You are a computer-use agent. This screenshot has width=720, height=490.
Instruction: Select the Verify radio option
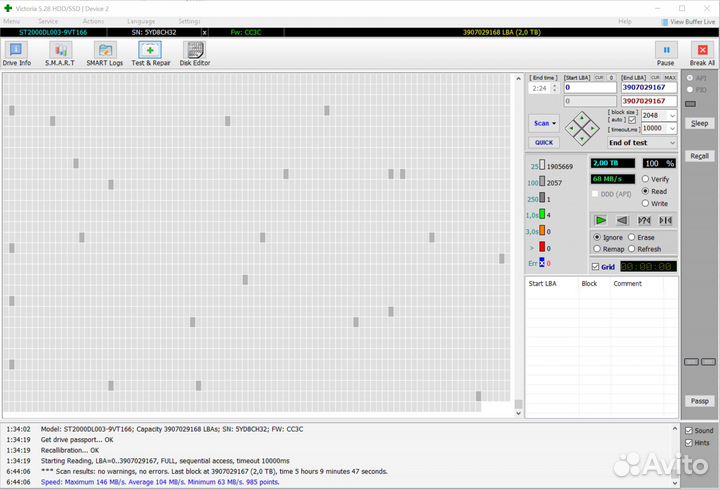tap(645, 179)
